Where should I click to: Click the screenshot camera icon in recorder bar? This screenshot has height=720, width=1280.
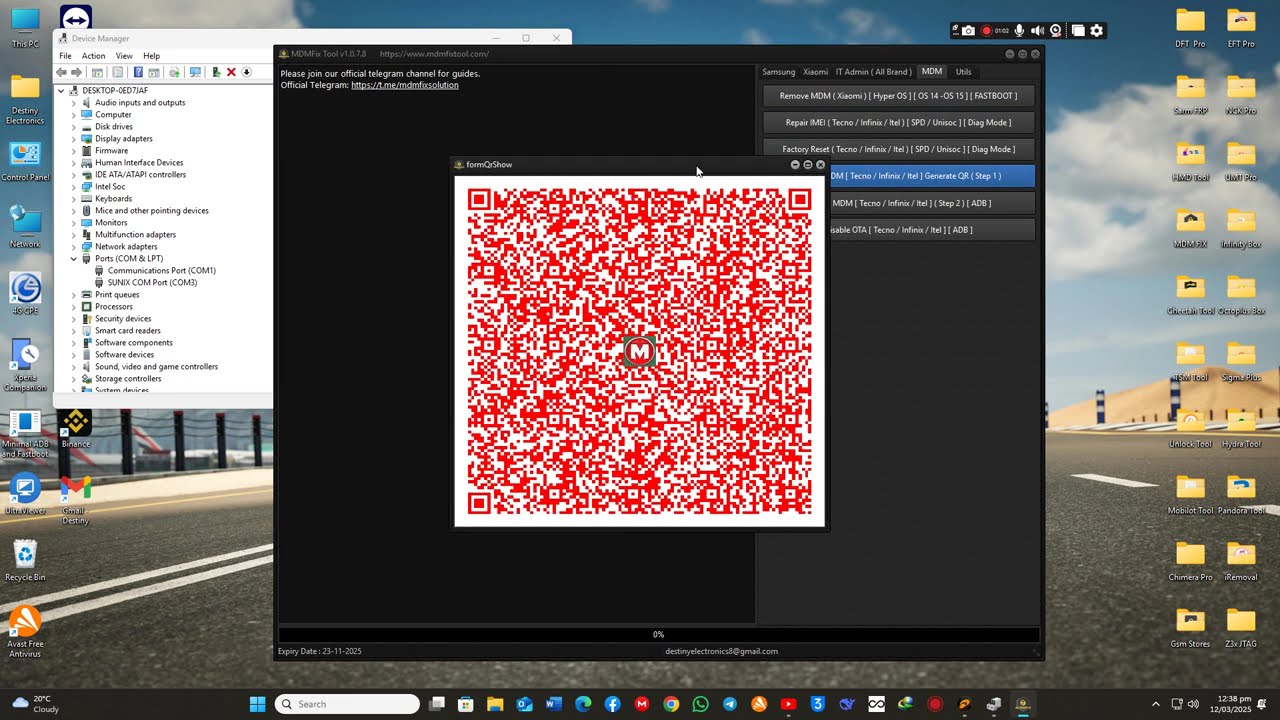(968, 31)
